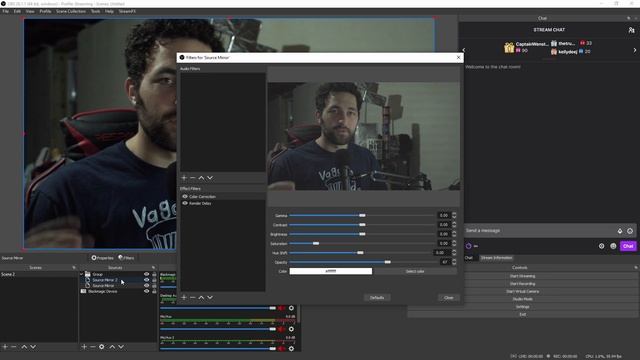Add a scene with plus icon
The height and width of the screenshot is (360, 640).
pos(5,347)
